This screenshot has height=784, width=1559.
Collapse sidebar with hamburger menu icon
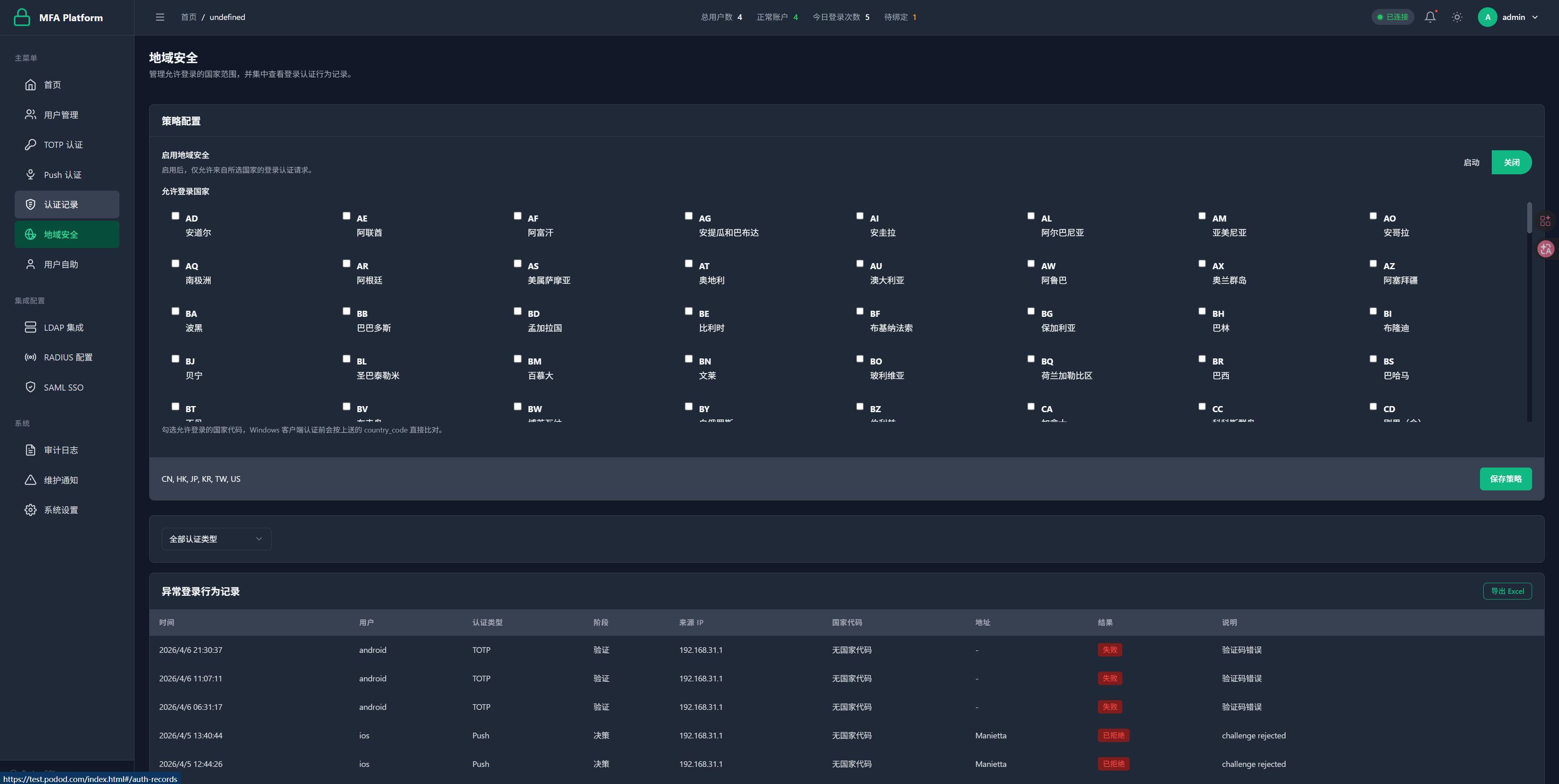coord(160,17)
